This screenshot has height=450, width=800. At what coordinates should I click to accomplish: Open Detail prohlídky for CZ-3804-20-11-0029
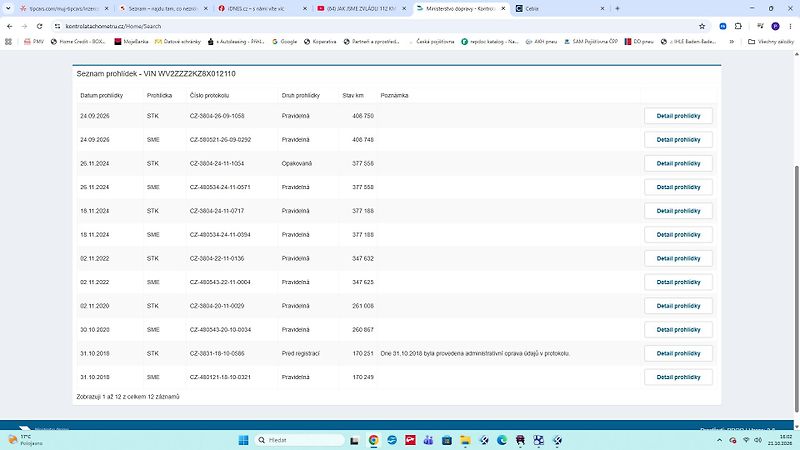(678, 306)
